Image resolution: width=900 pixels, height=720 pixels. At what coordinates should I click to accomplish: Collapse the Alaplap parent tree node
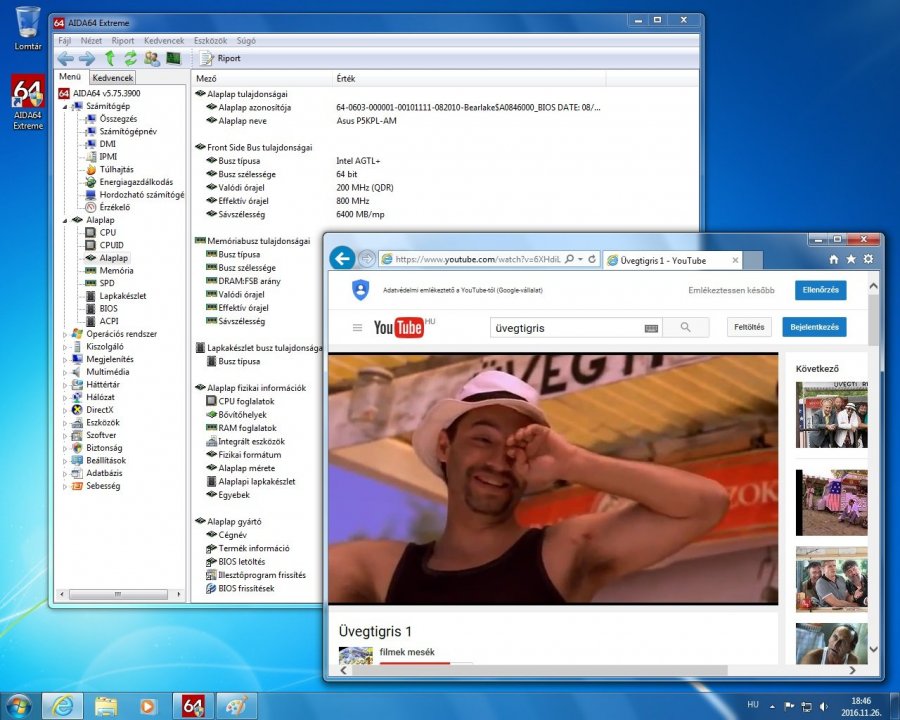(65, 220)
